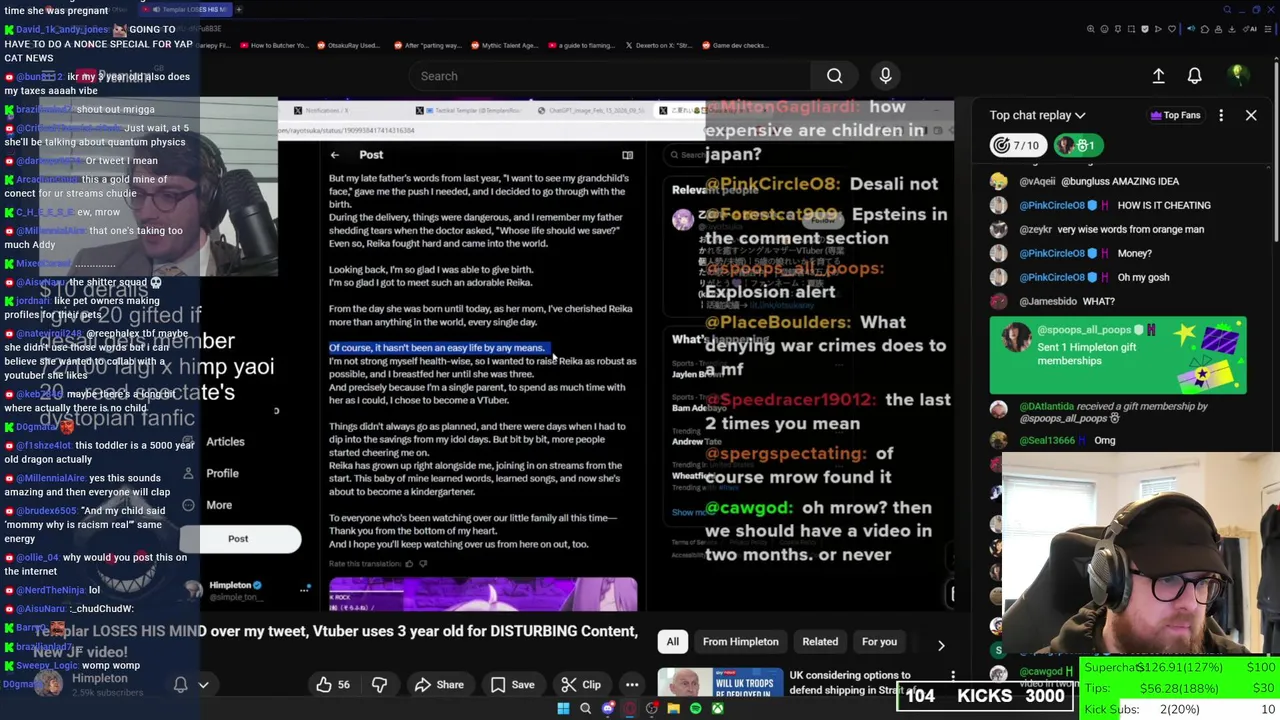
Task: Expand the Top chat replay dropdown
Action: (1037, 115)
